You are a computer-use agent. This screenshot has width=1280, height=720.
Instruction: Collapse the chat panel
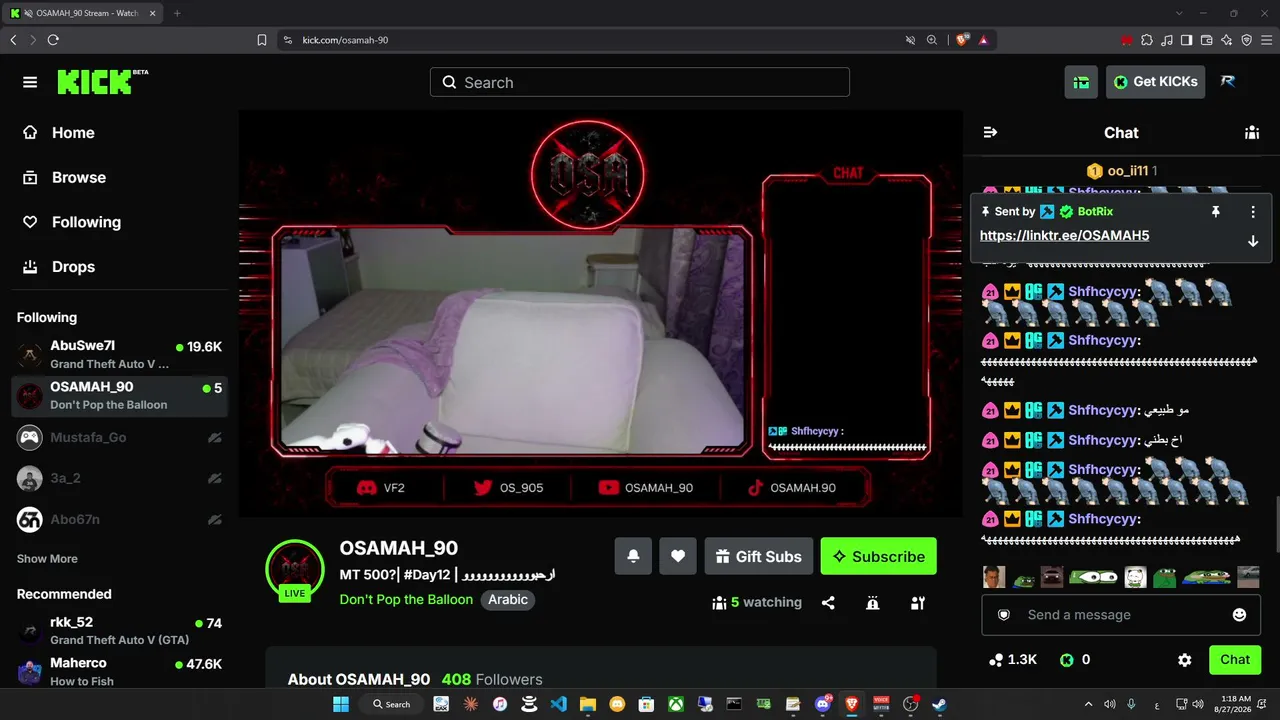click(x=990, y=133)
